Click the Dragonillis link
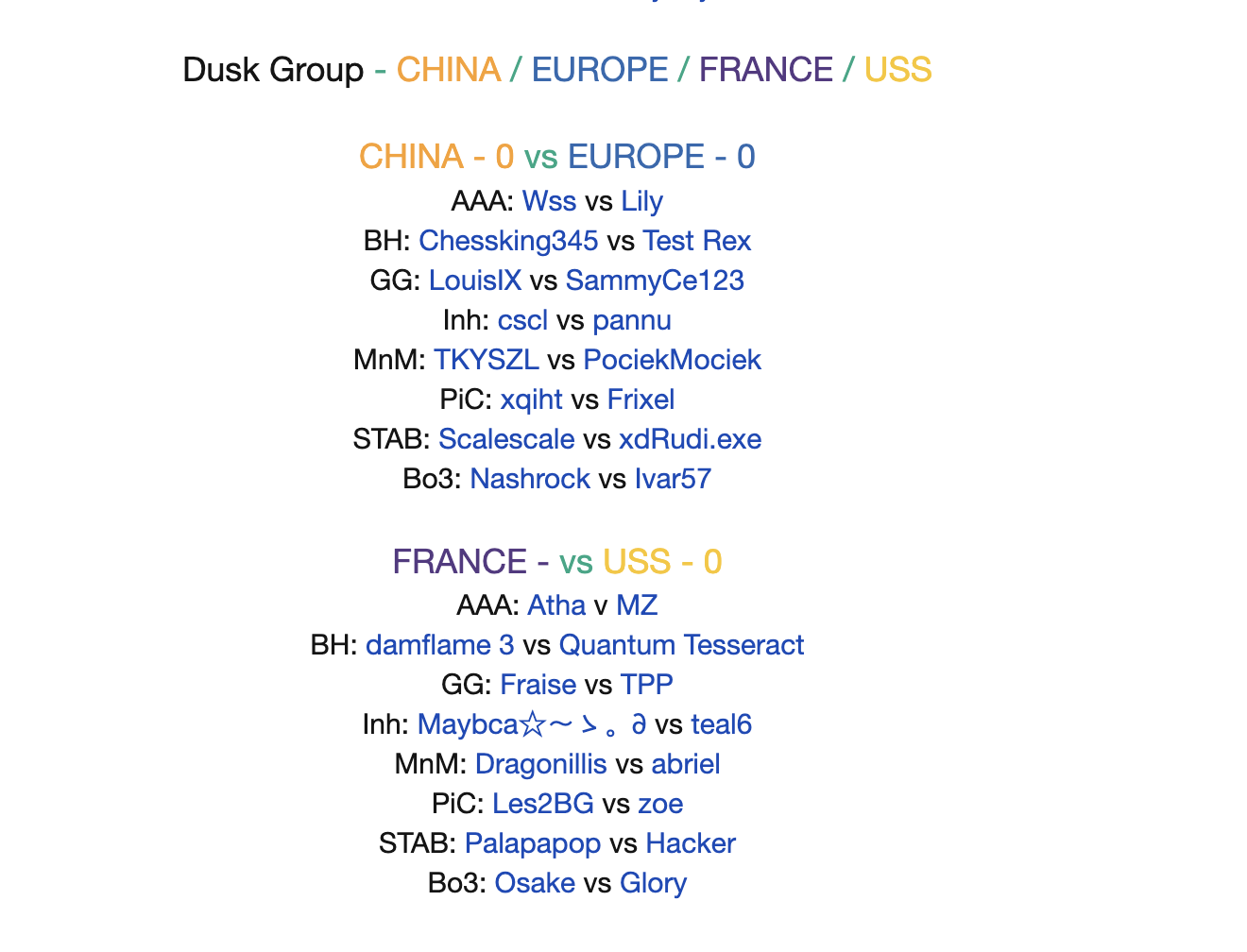Viewport: 1247px width, 952px height. (541, 764)
